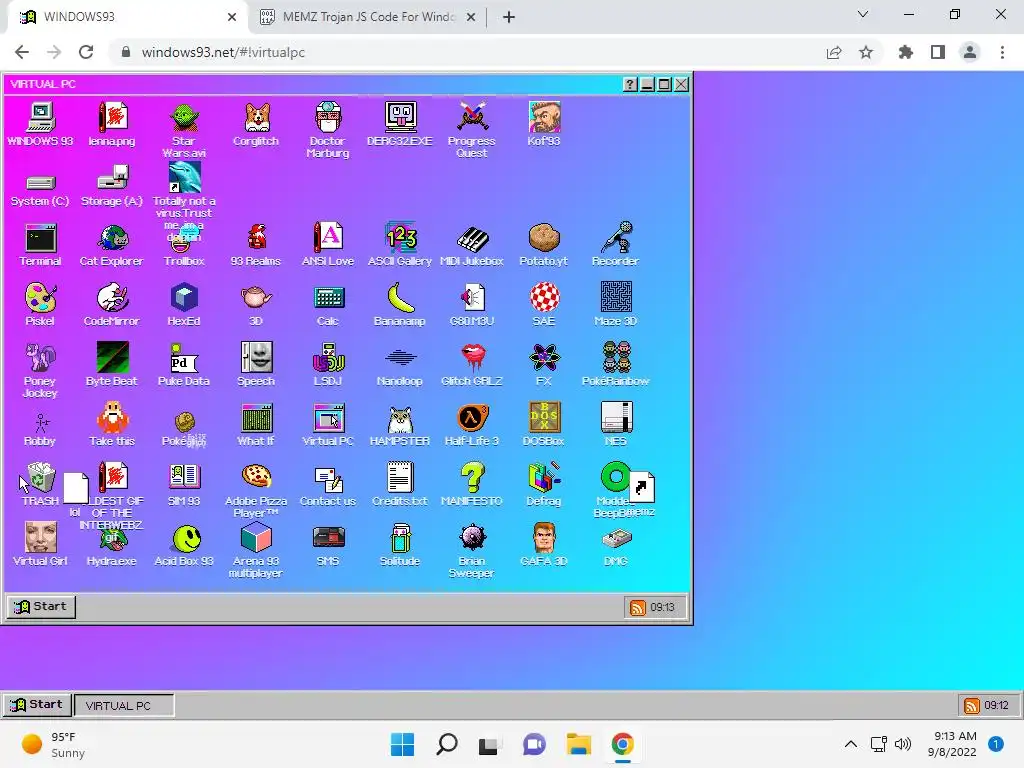The width and height of the screenshot is (1024, 768).
Task: Launch the PokéRainbow icon
Action: (x=615, y=359)
